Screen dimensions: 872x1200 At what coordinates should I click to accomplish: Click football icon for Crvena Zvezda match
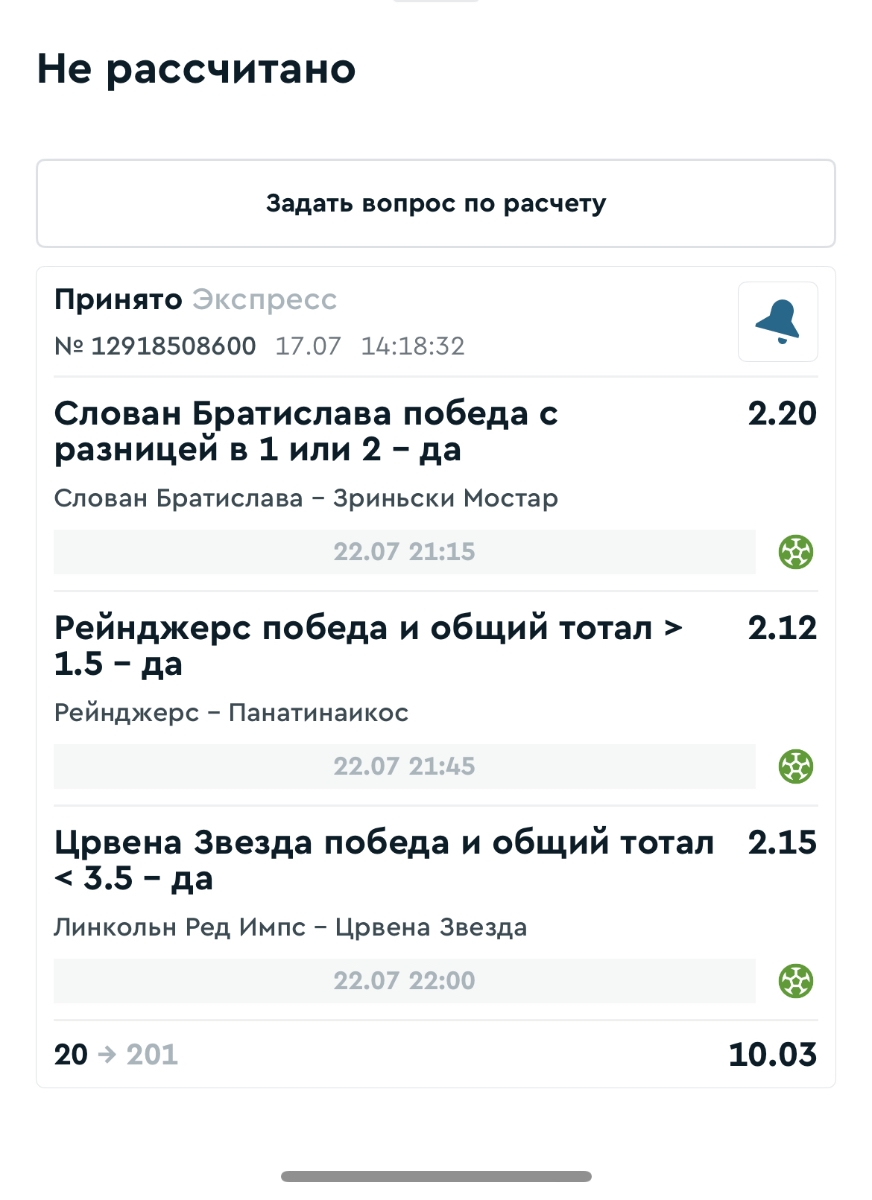[796, 981]
